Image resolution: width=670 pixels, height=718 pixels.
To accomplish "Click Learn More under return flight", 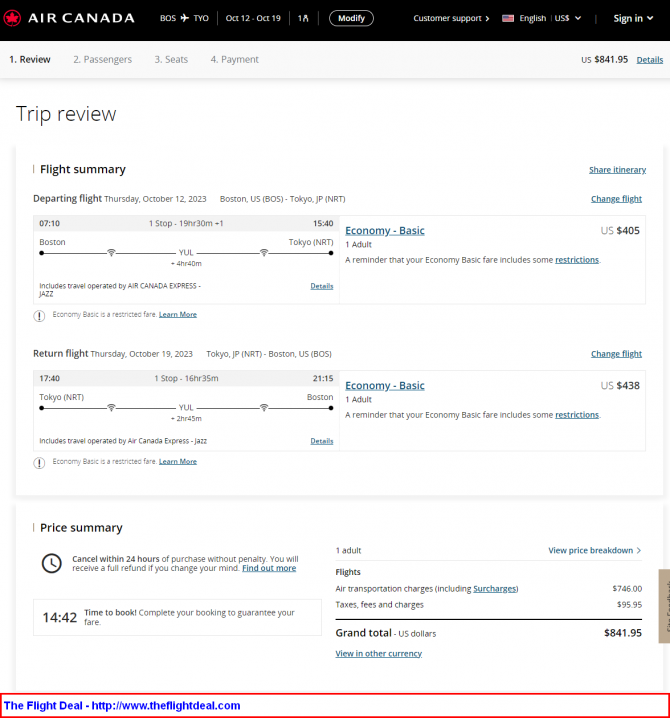I will [x=178, y=462].
